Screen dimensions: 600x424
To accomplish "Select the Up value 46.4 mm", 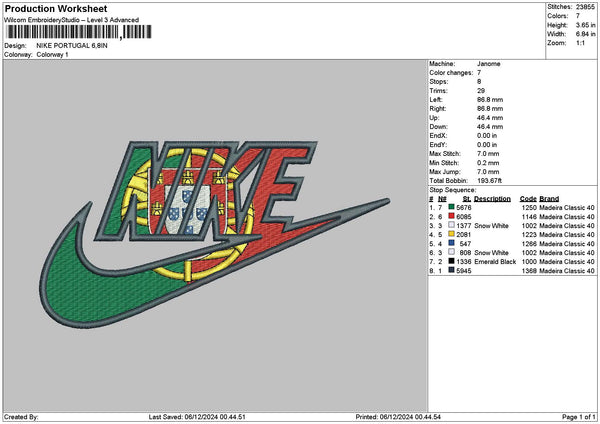I will tap(490, 118).
